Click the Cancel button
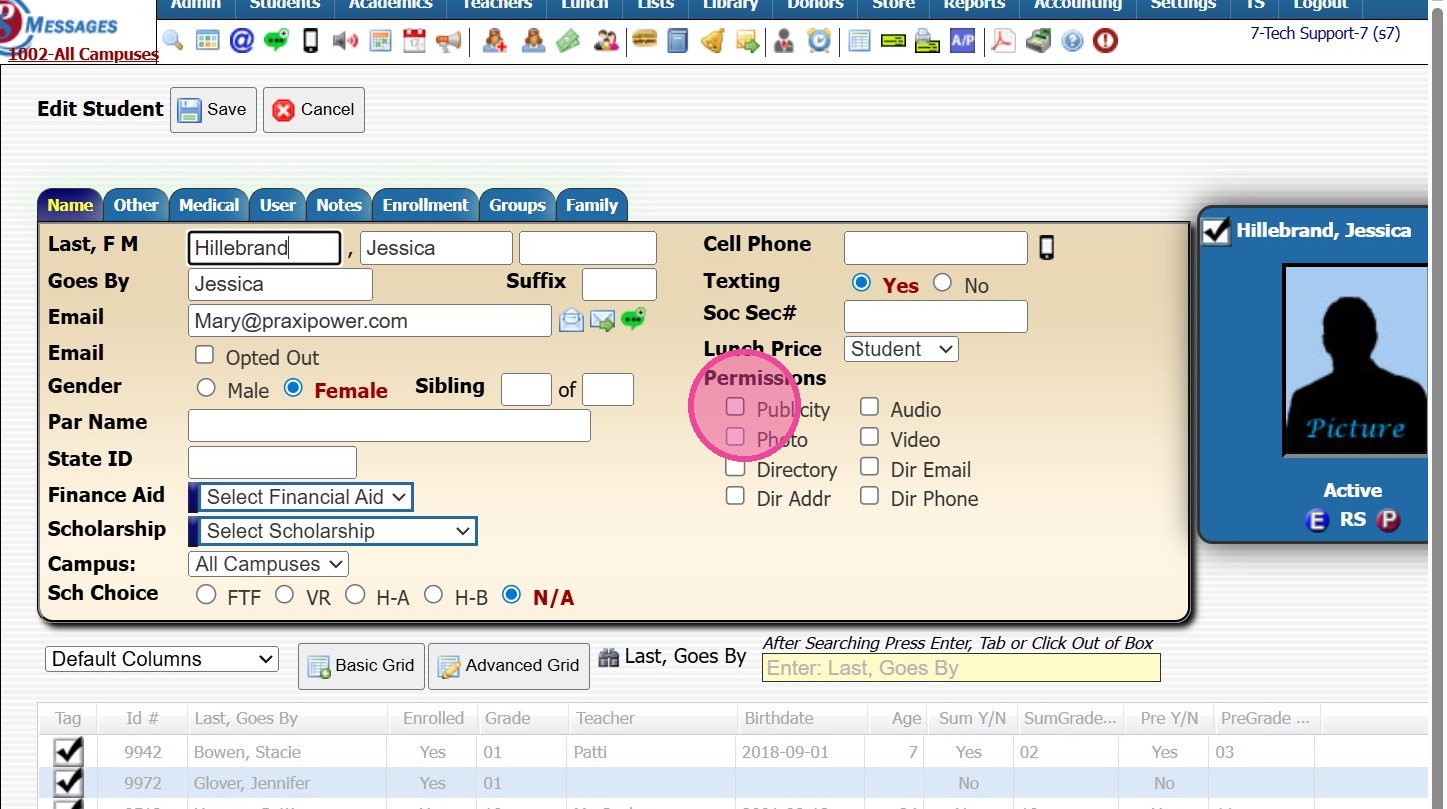The height and width of the screenshot is (809, 1447). point(314,110)
